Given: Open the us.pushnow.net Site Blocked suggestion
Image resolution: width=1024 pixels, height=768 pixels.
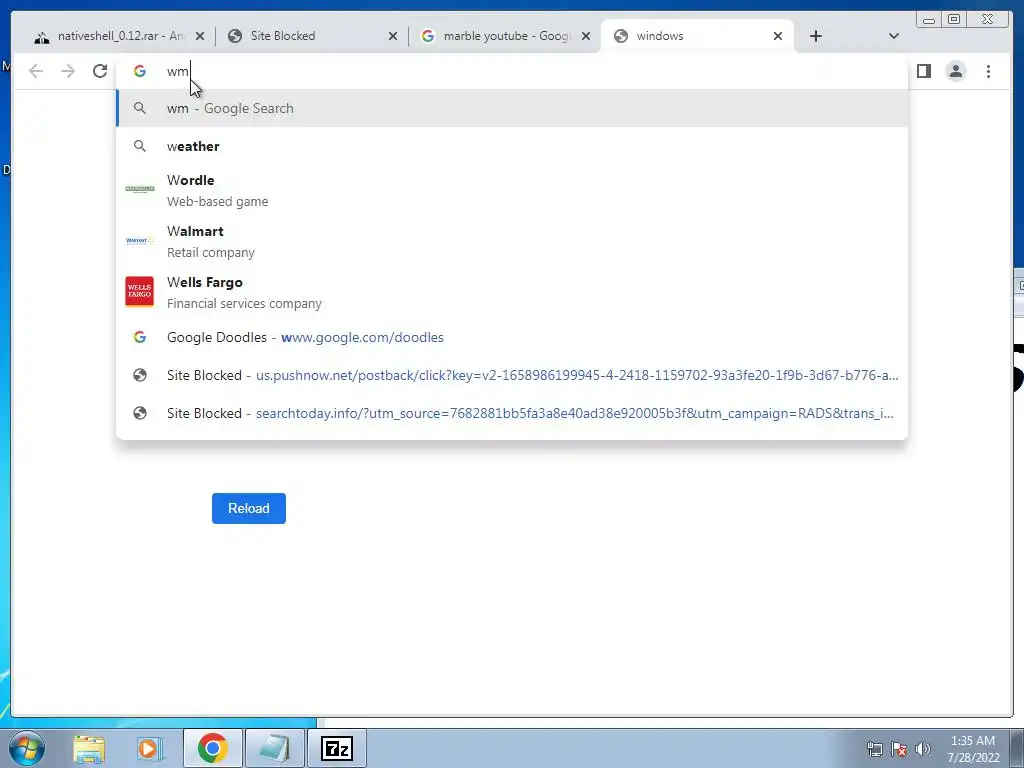Looking at the screenshot, I should pyautogui.click(x=512, y=375).
